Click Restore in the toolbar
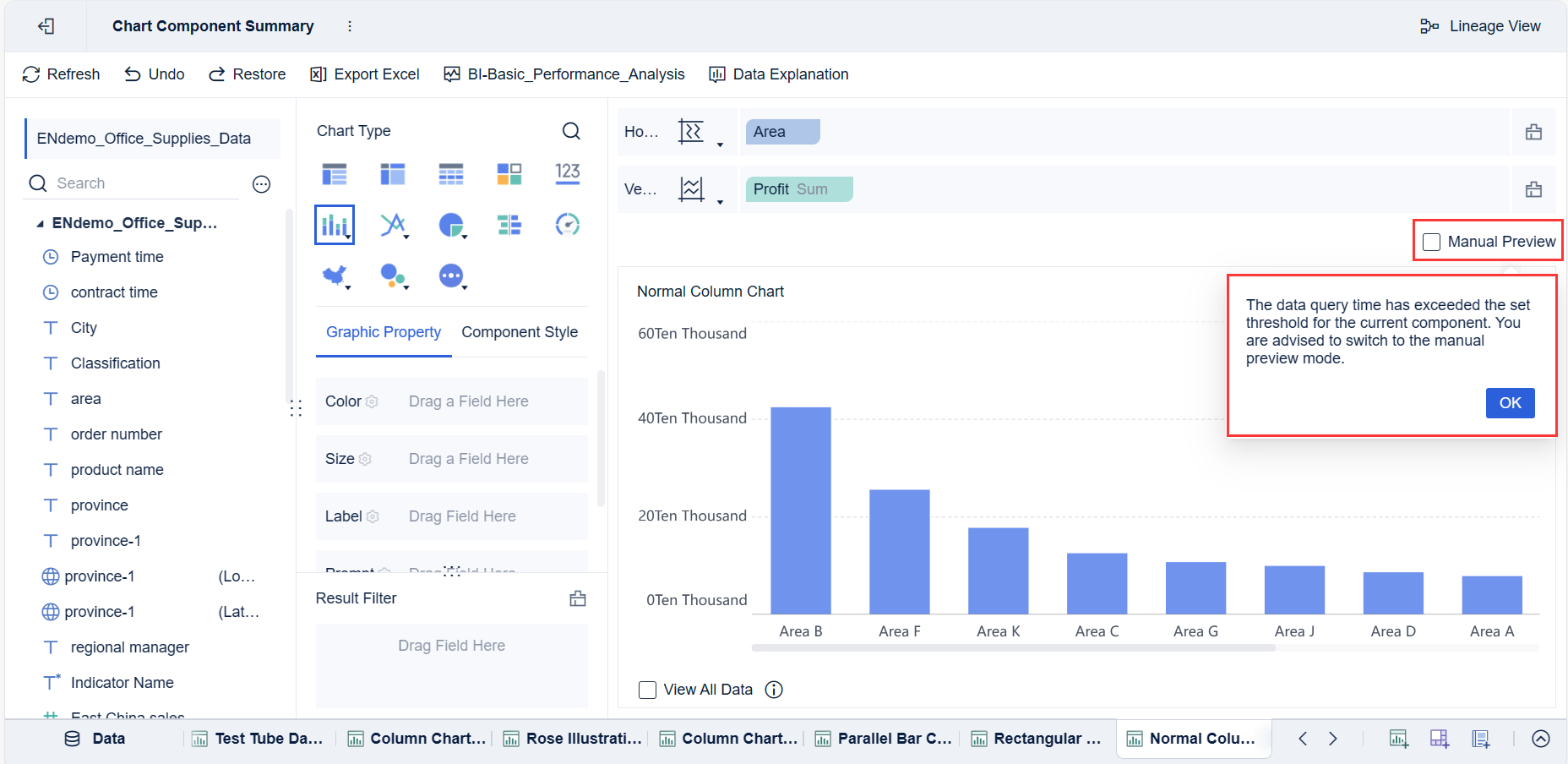1568x764 pixels. 248,74
